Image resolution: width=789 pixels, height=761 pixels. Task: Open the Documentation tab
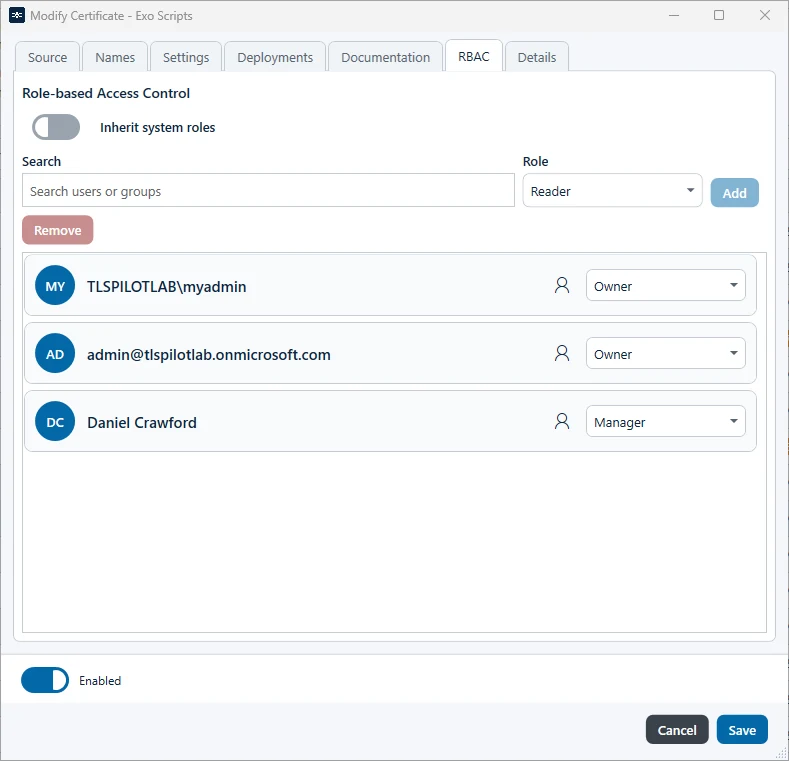[x=385, y=57]
